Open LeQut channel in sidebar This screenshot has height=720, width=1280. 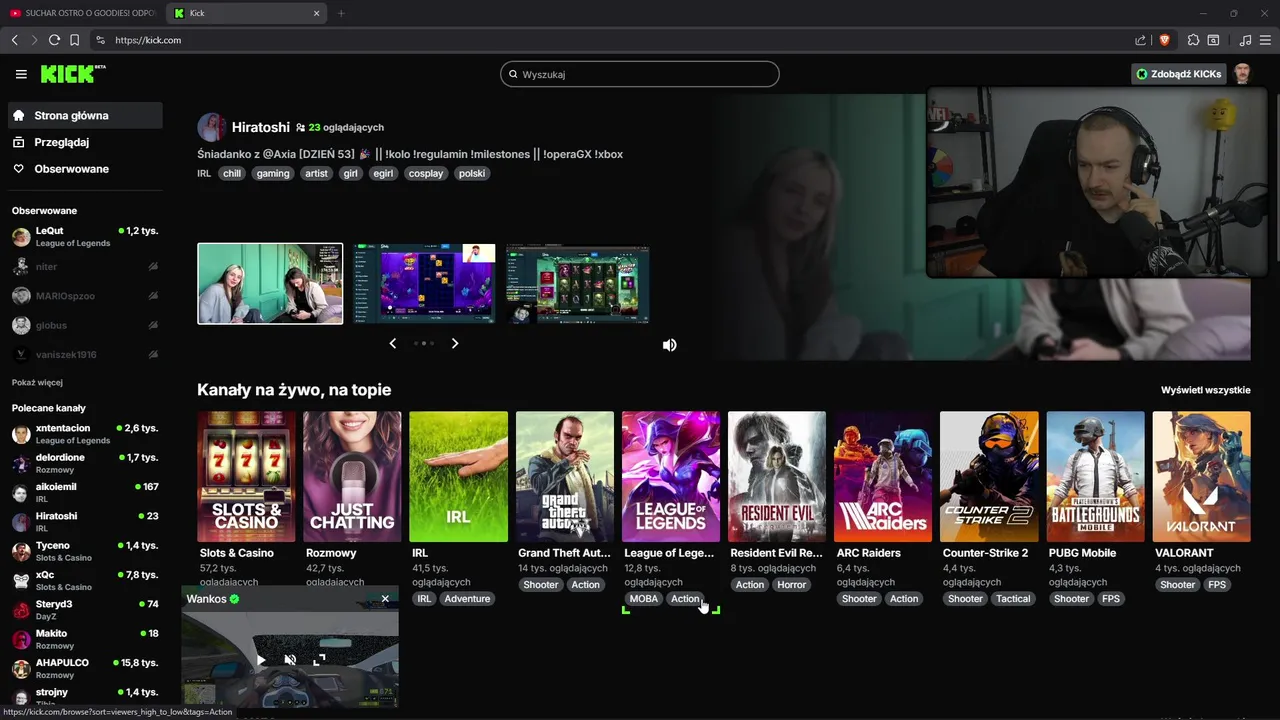click(x=85, y=237)
